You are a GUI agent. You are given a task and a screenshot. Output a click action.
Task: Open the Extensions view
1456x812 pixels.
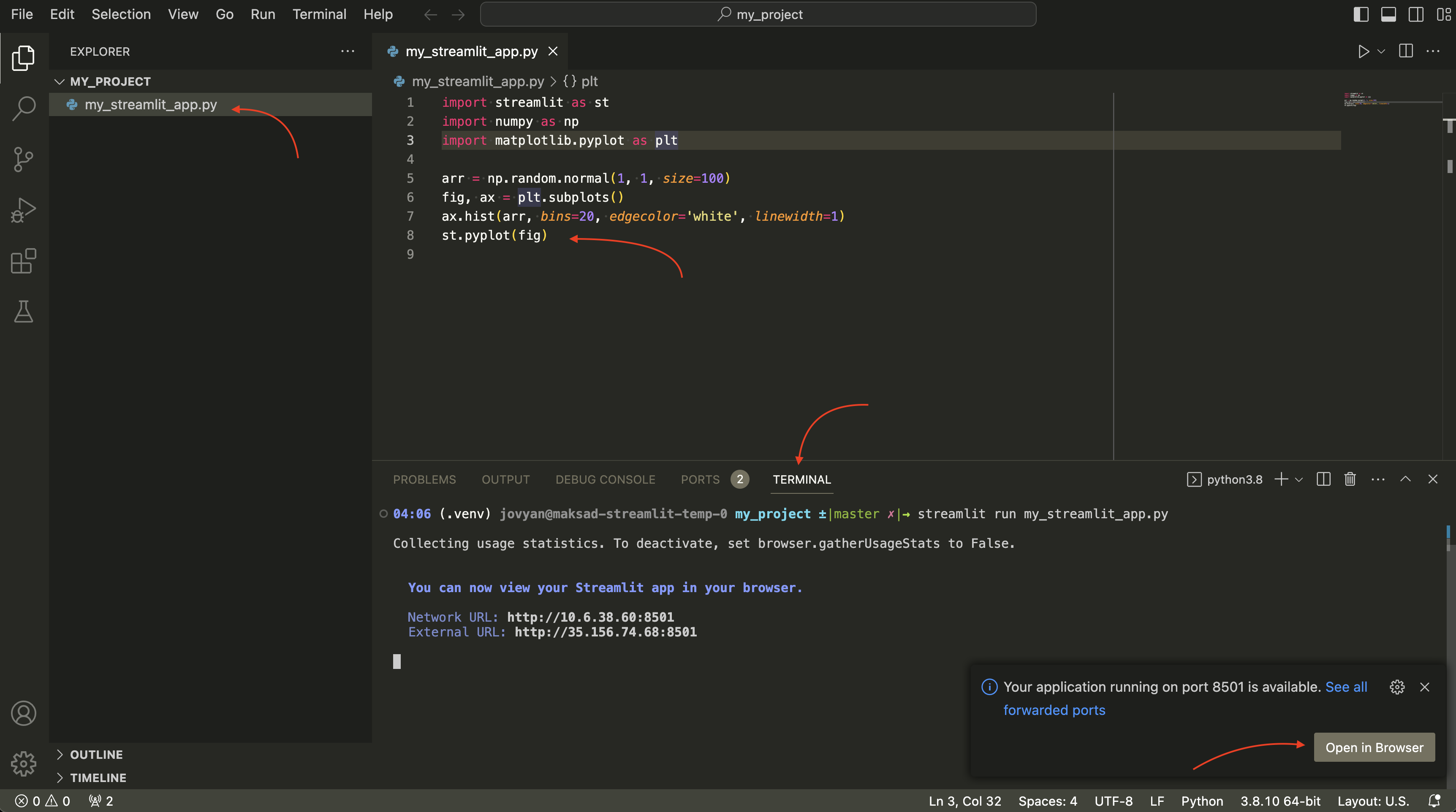pyautogui.click(x=23, y=261)
